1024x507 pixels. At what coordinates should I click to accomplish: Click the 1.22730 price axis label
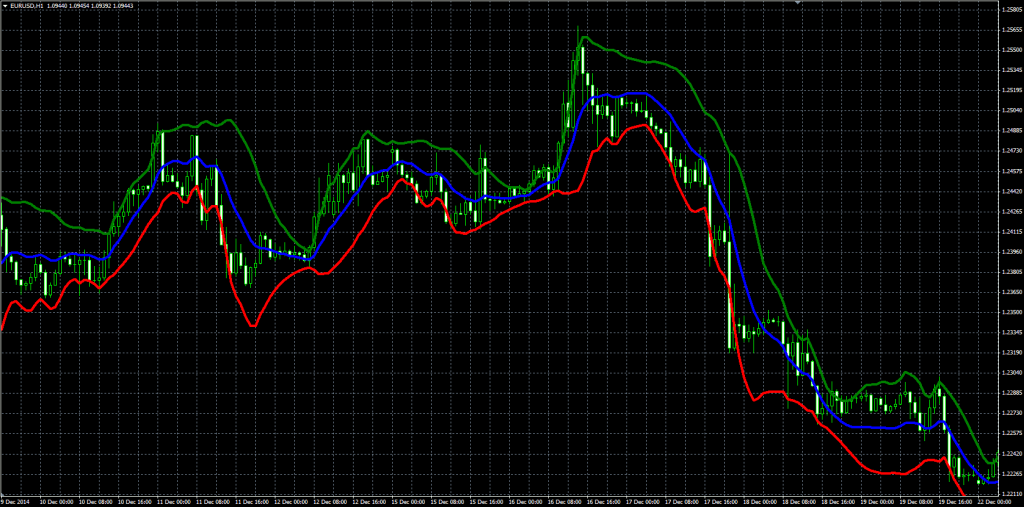pos(1010,413)
